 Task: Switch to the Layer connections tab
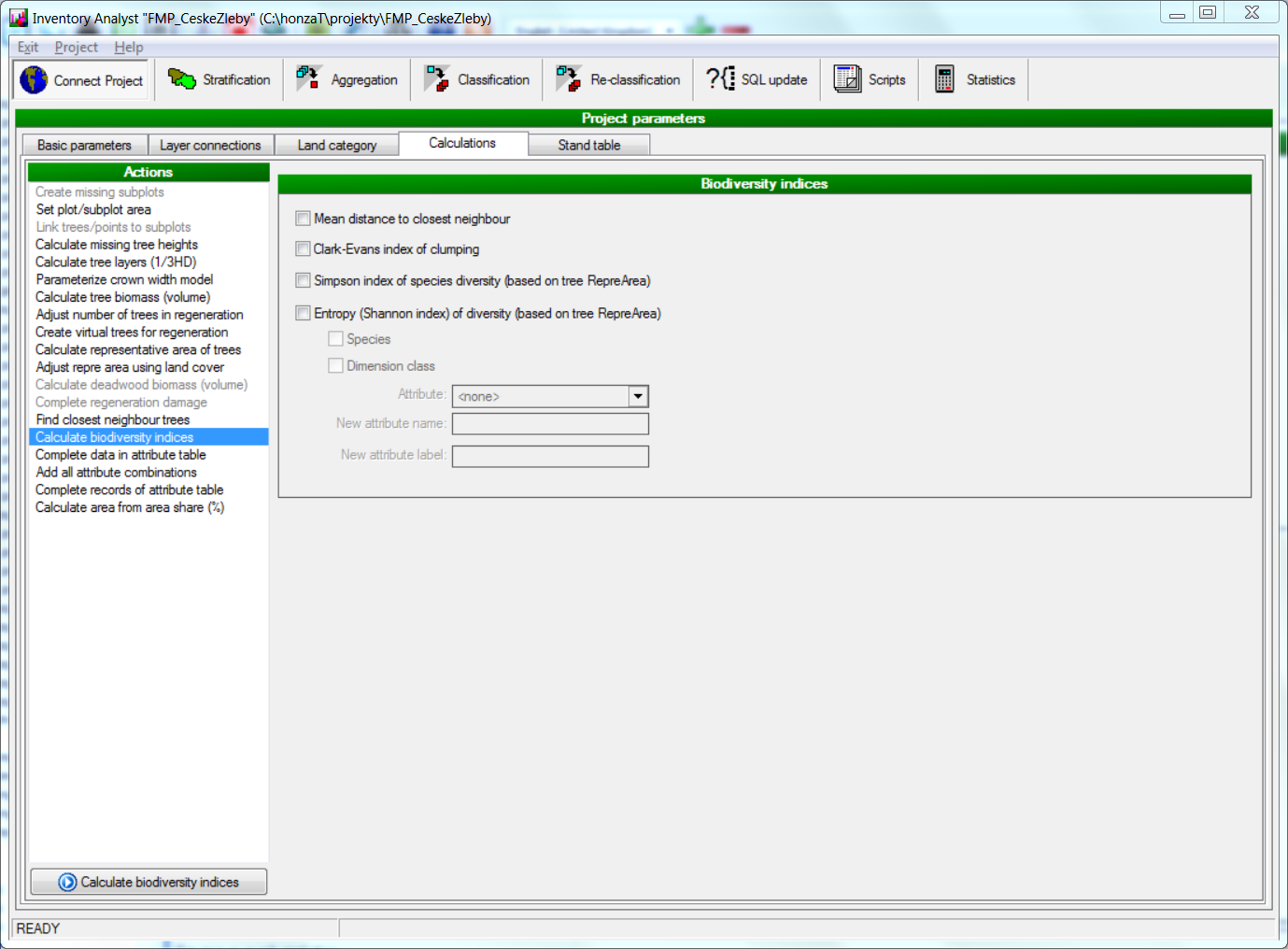(x=210, y=146)
